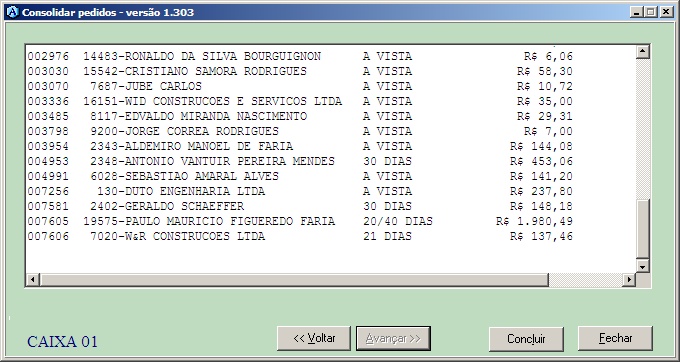
Task: Select row 130-DUTO ENGENHARIA LTDA
Action: pyautogui.click(x=300, y=191)
